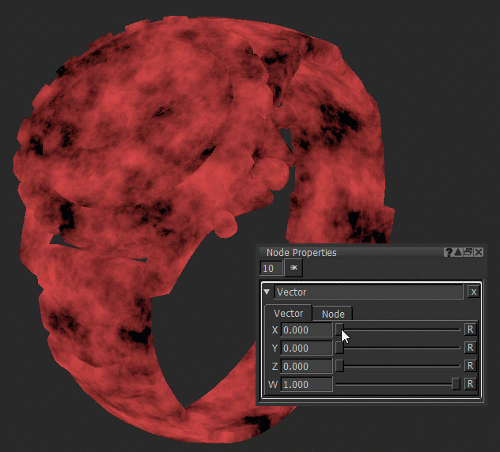Remove the Vector node panel with the x button

tap(473, 292)
